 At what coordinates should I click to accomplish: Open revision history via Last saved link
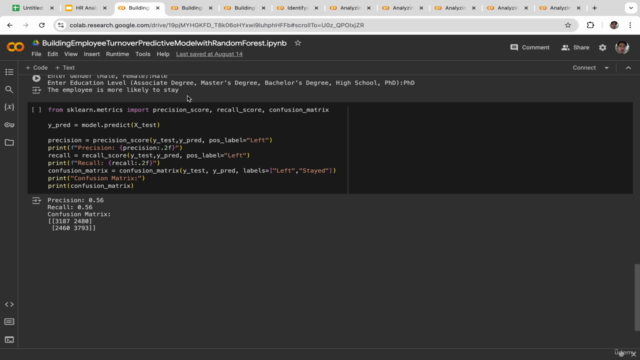pyautogui.click(x=209, y=54)
